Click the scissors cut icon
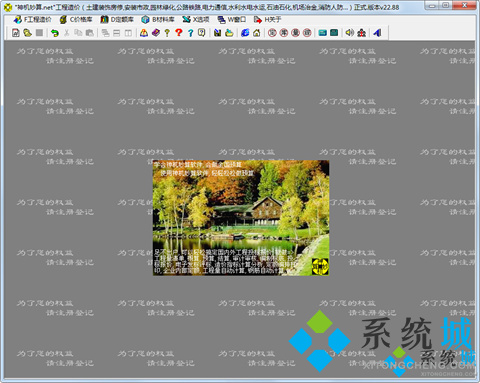 click(x=67, y=33)
